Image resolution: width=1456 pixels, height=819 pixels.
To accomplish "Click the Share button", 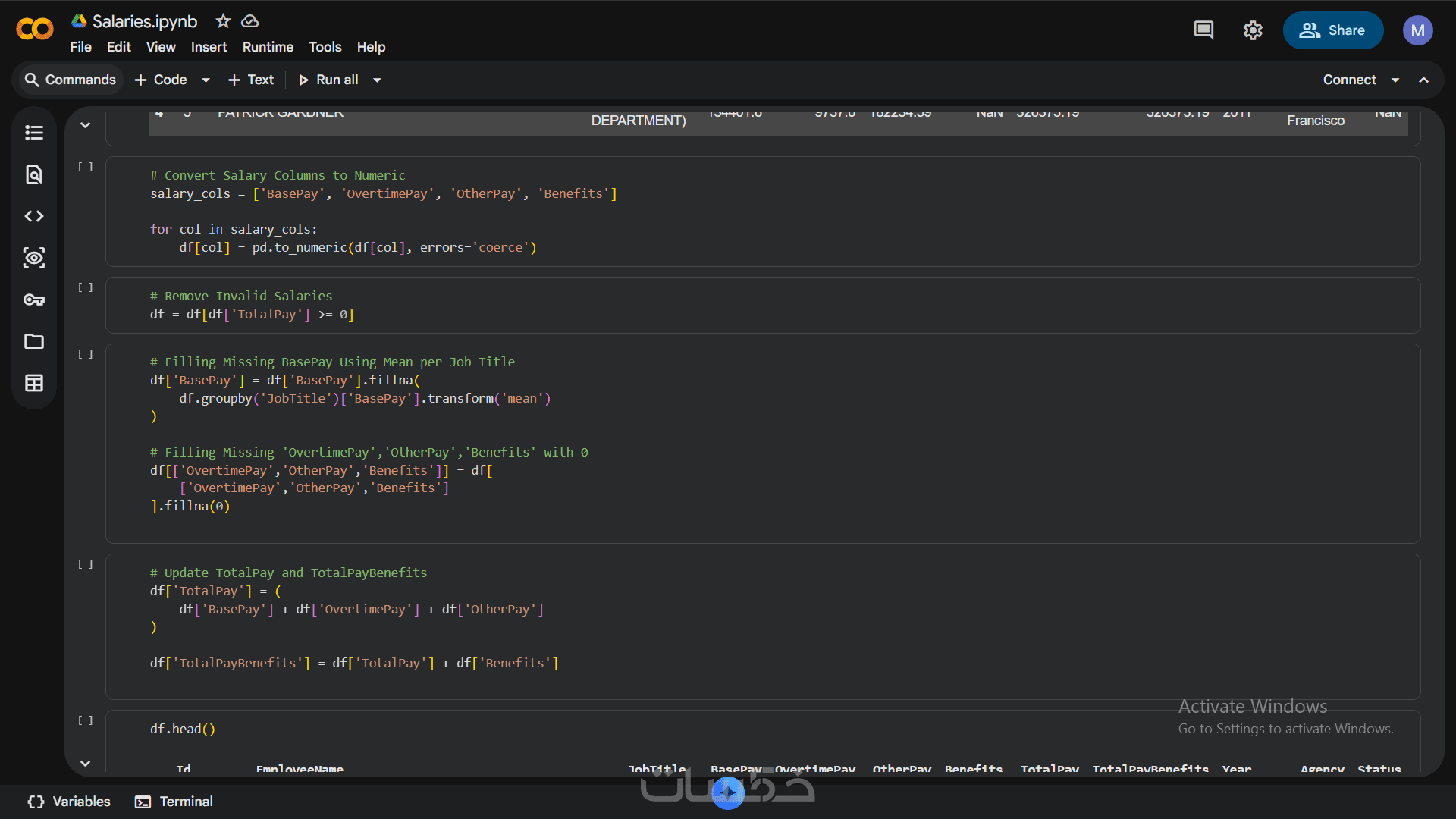I will click(x=1332, y=30).
